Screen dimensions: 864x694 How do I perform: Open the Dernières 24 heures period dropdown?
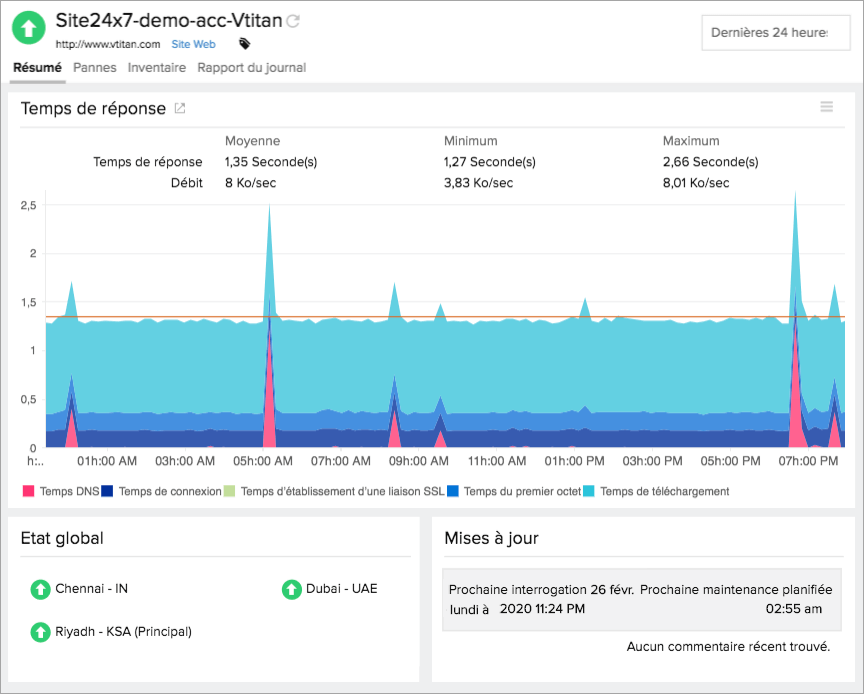[776, 33]
